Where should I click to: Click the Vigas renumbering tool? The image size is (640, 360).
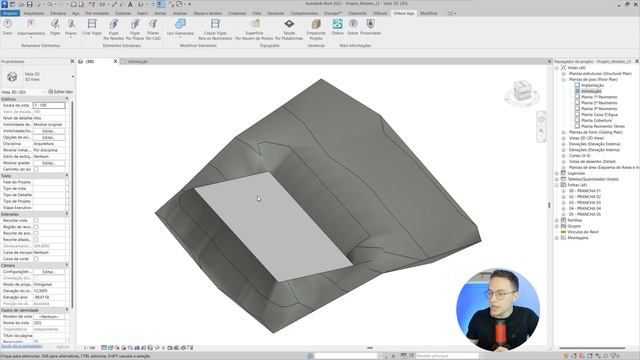pyautogui.click(x=55, y=27)
